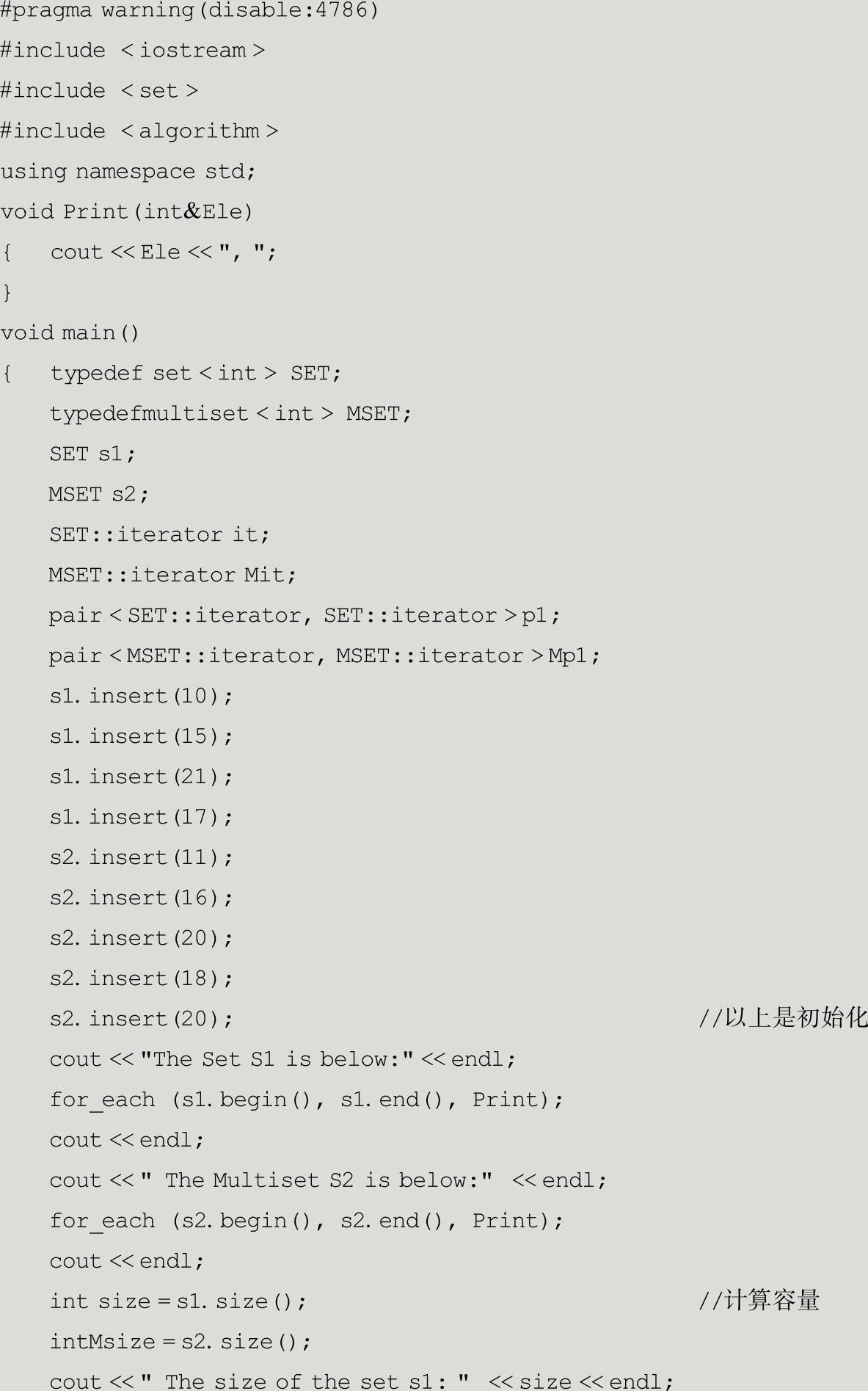Click the #include <algorithm> line
This screenshot has width=868, height=1391.
(x=139, y=131)
